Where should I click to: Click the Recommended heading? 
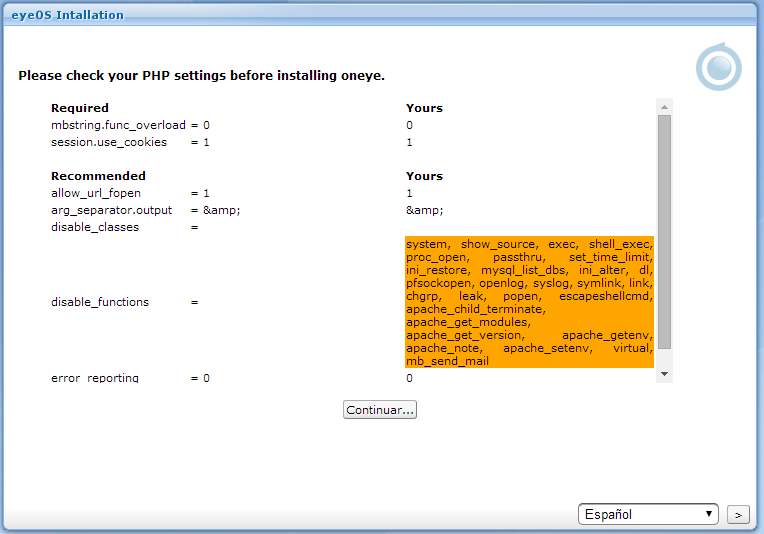(98, 176)
